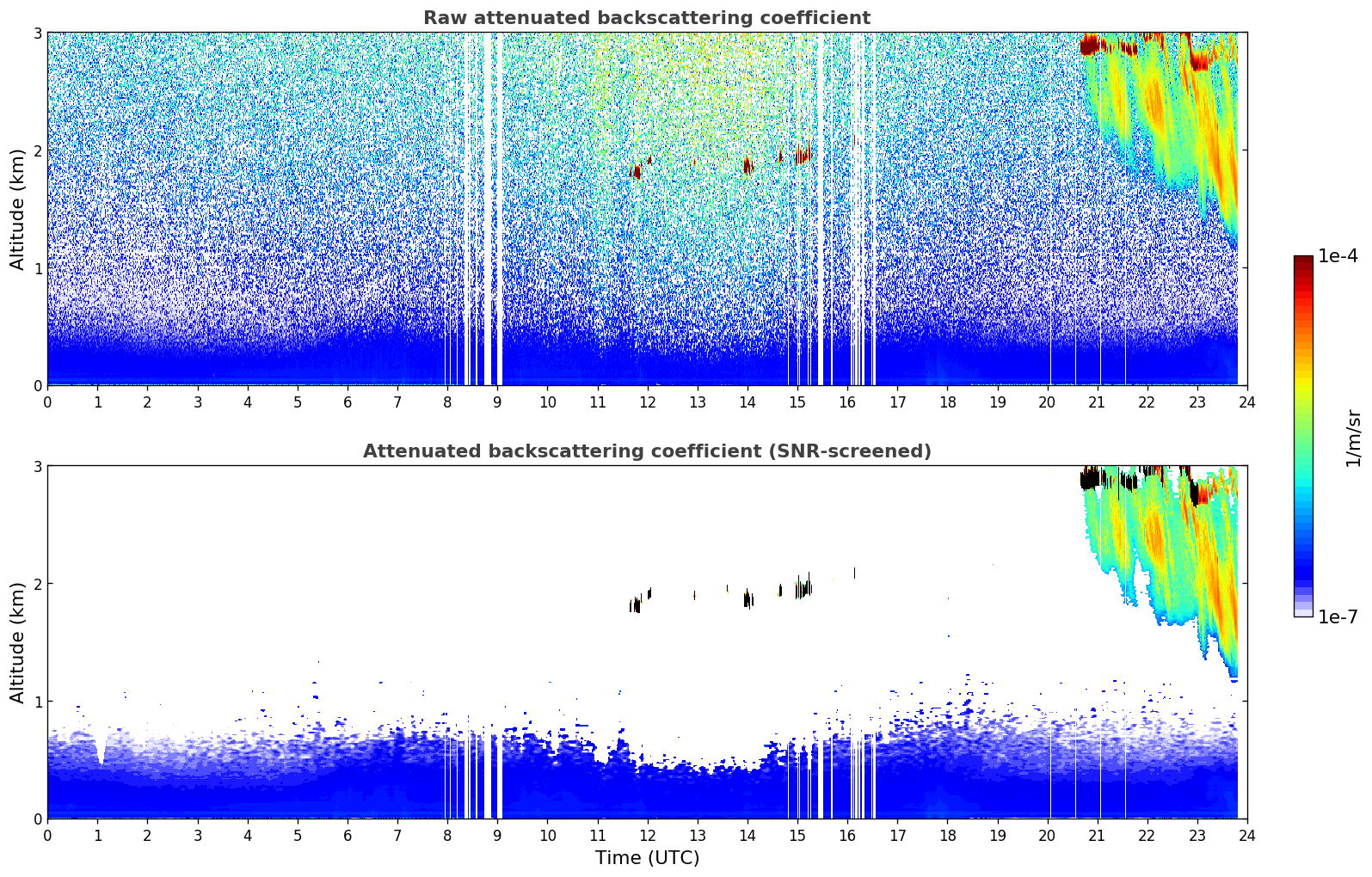This screenshot has width=1372, height=877.
Task: Click hour tick '6' under the raw plot
Action: [348, 402]
